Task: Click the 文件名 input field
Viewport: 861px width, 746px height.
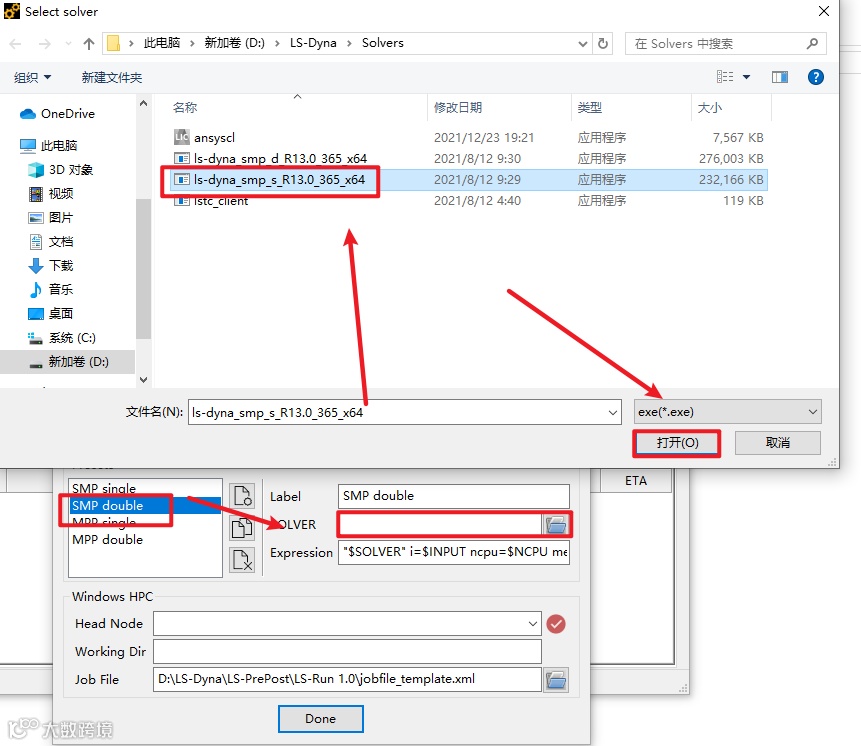Action: point(405,412)
